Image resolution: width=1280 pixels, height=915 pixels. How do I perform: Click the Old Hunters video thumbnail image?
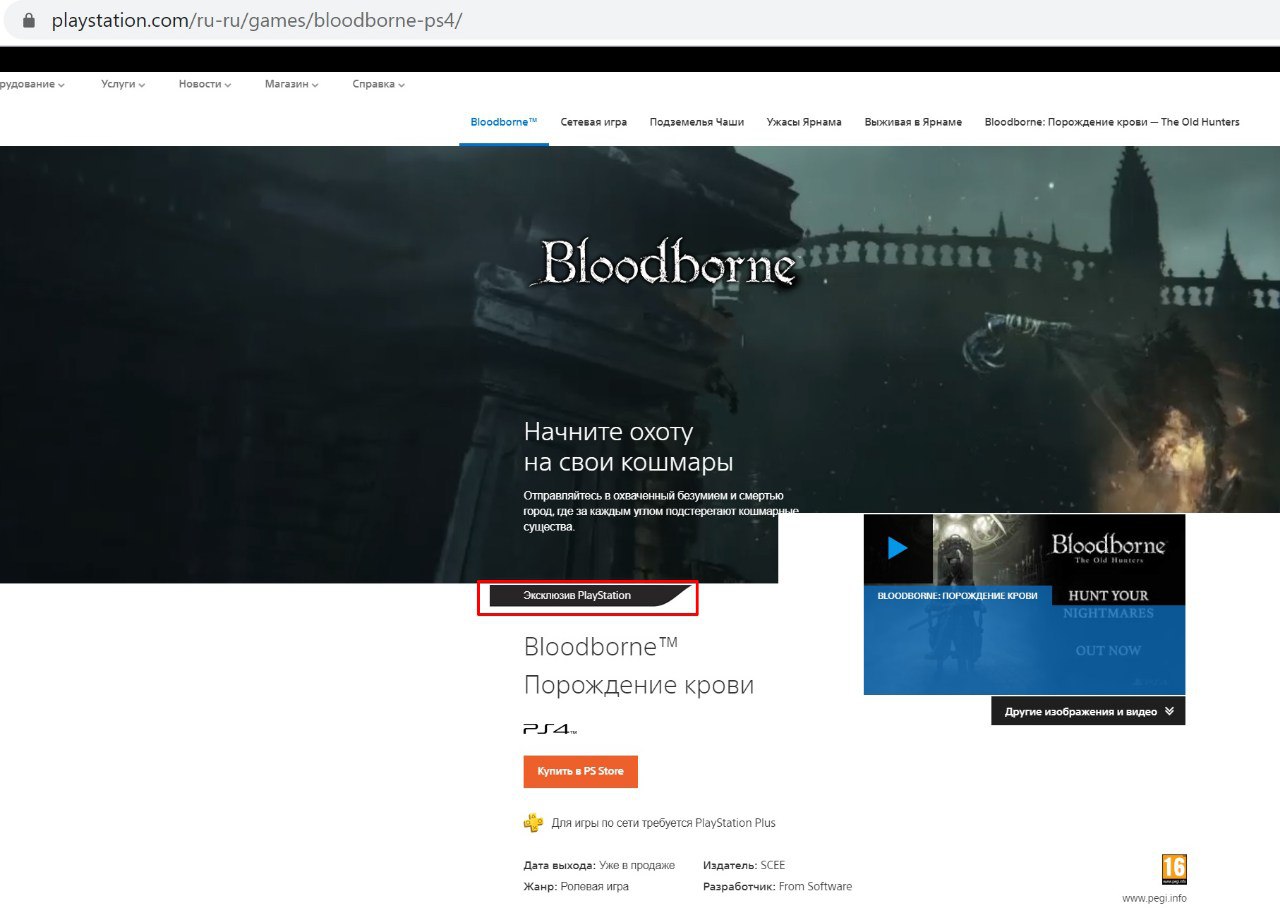tap(1024, 604)
